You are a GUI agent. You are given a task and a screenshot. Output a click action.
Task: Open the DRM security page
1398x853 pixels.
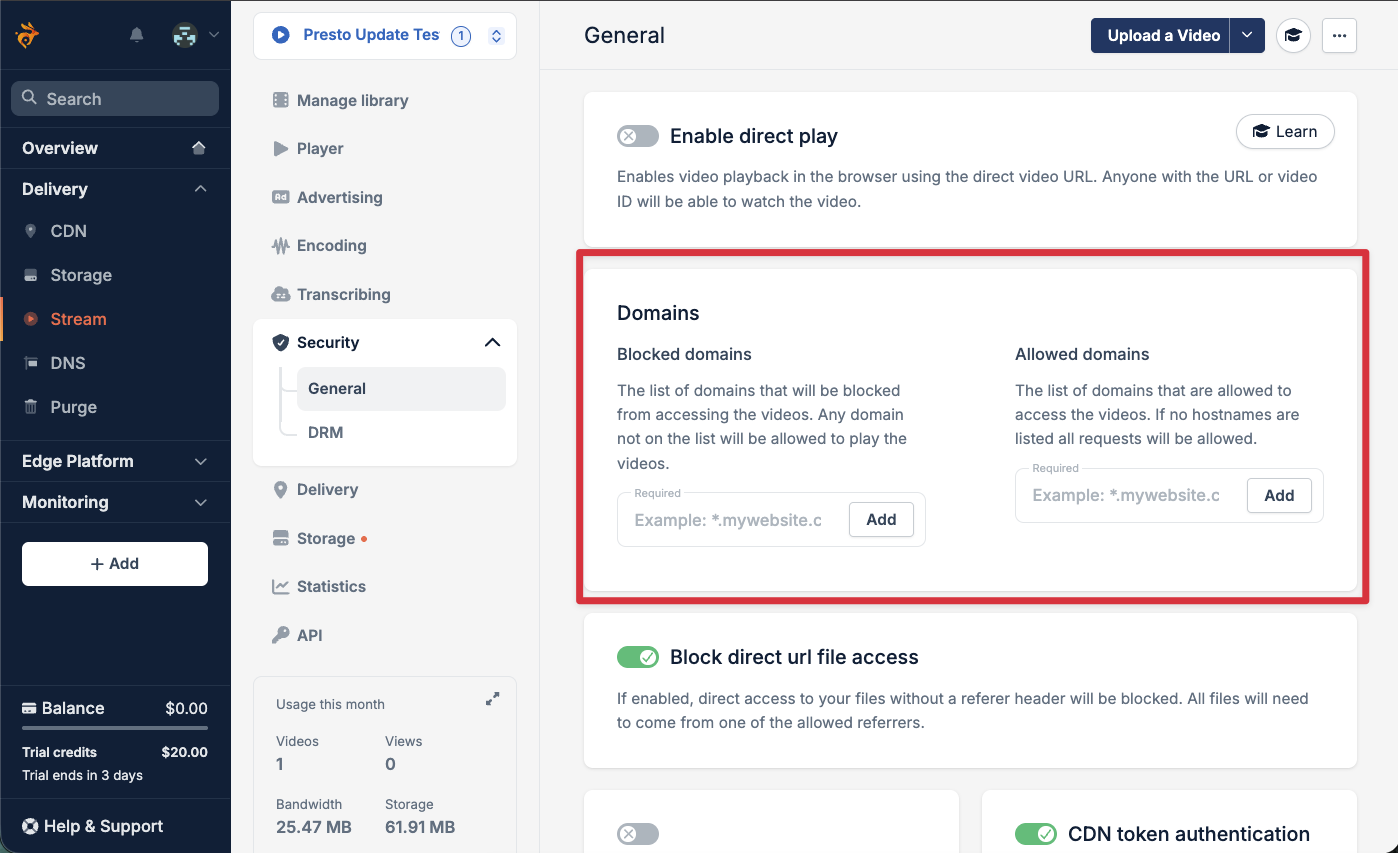tap(326, 432)
